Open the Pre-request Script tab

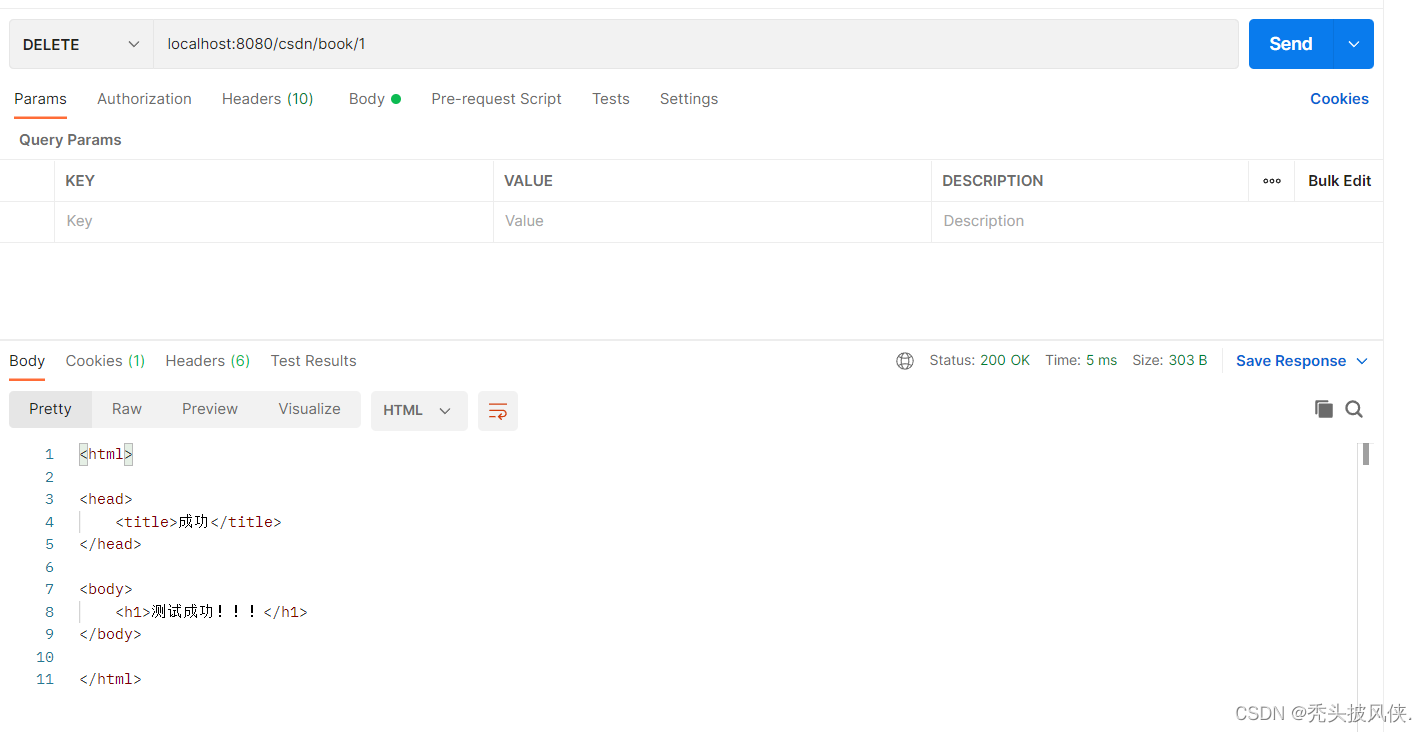pyautogui.click(x=496, y=99)
